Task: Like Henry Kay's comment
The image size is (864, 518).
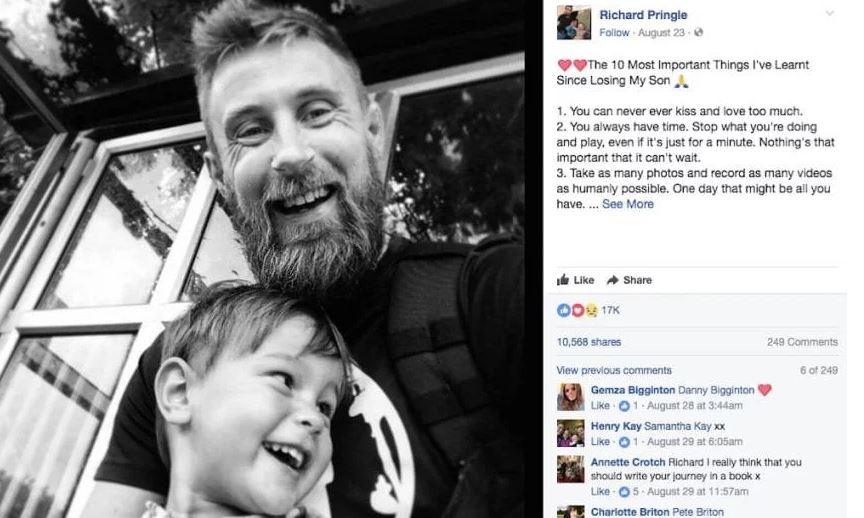Action: click(600, 441)
